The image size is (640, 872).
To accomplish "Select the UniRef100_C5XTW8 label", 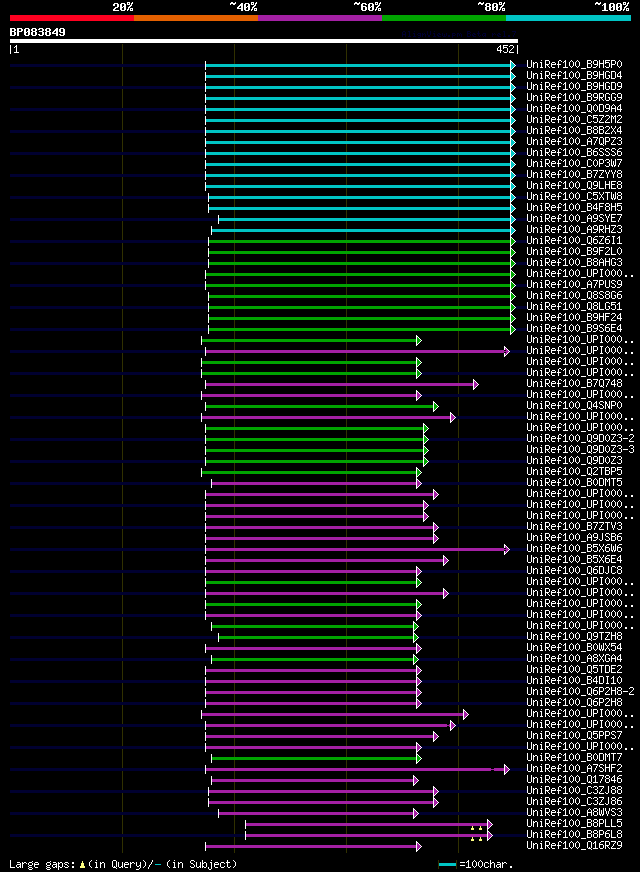I will [574, 196].
